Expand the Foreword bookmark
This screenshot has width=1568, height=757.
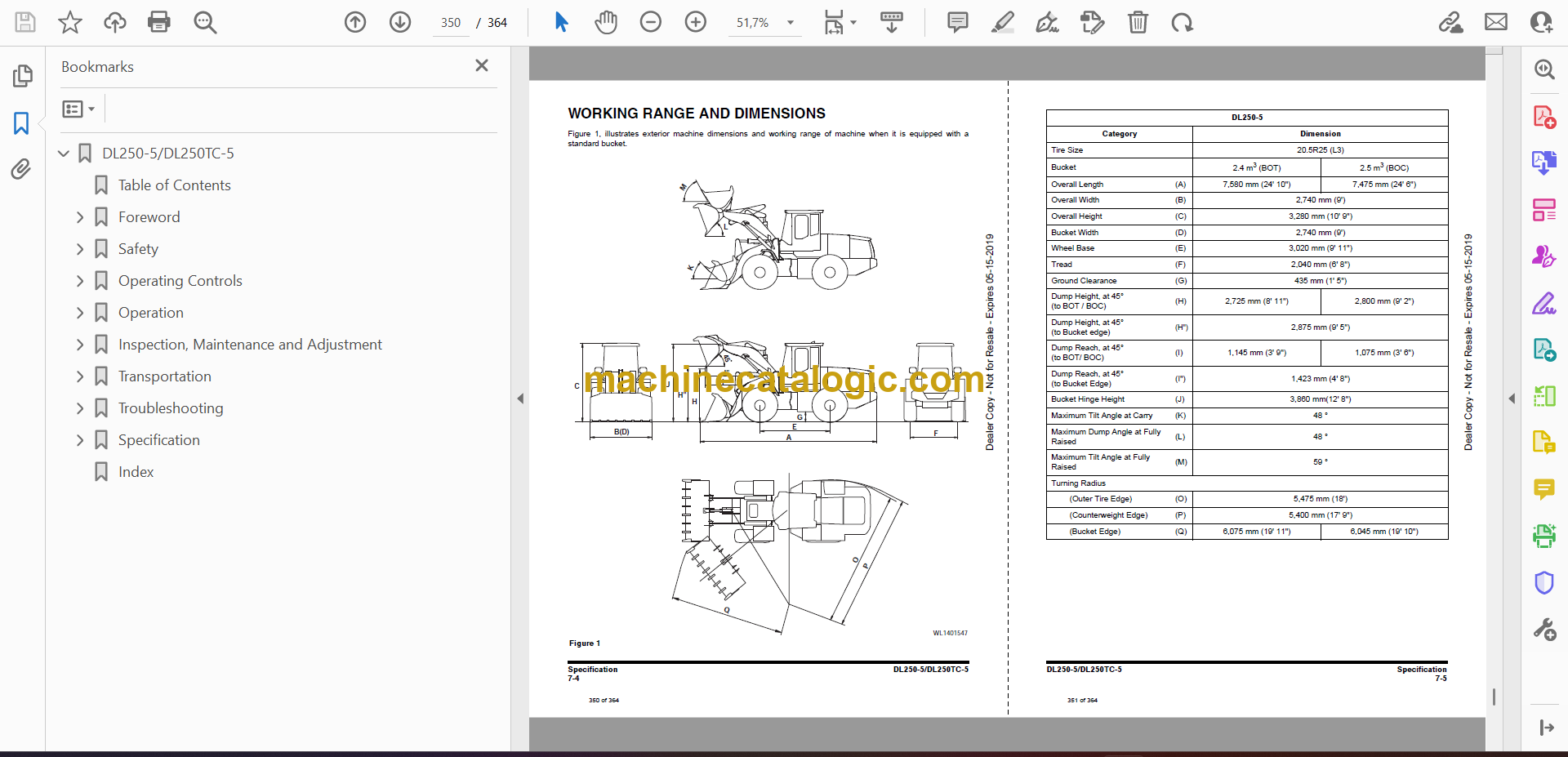pos(80,217)
